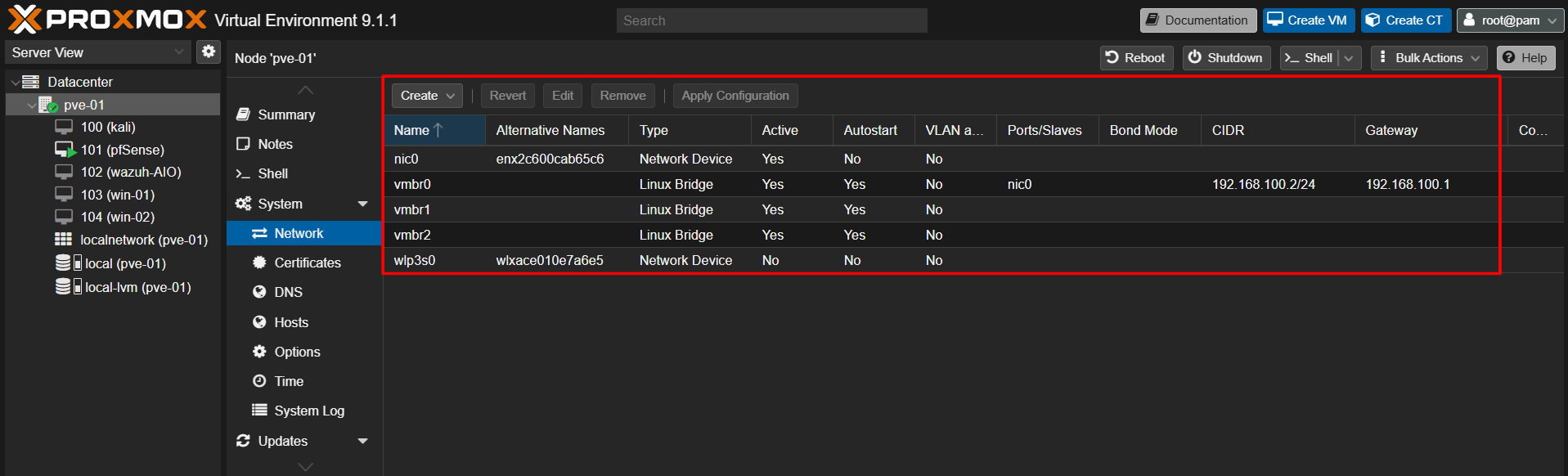Click the System cogs icon

(x=243, y=204)
